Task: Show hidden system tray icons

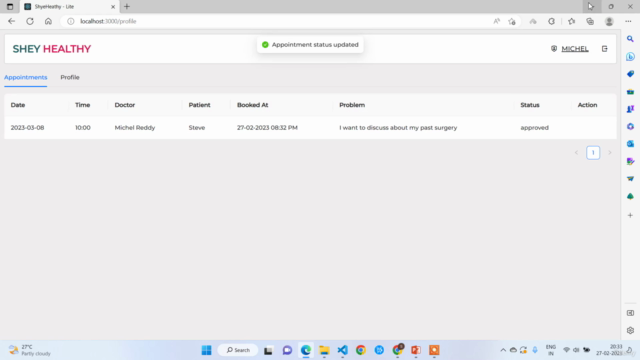Action: [503, 350]
